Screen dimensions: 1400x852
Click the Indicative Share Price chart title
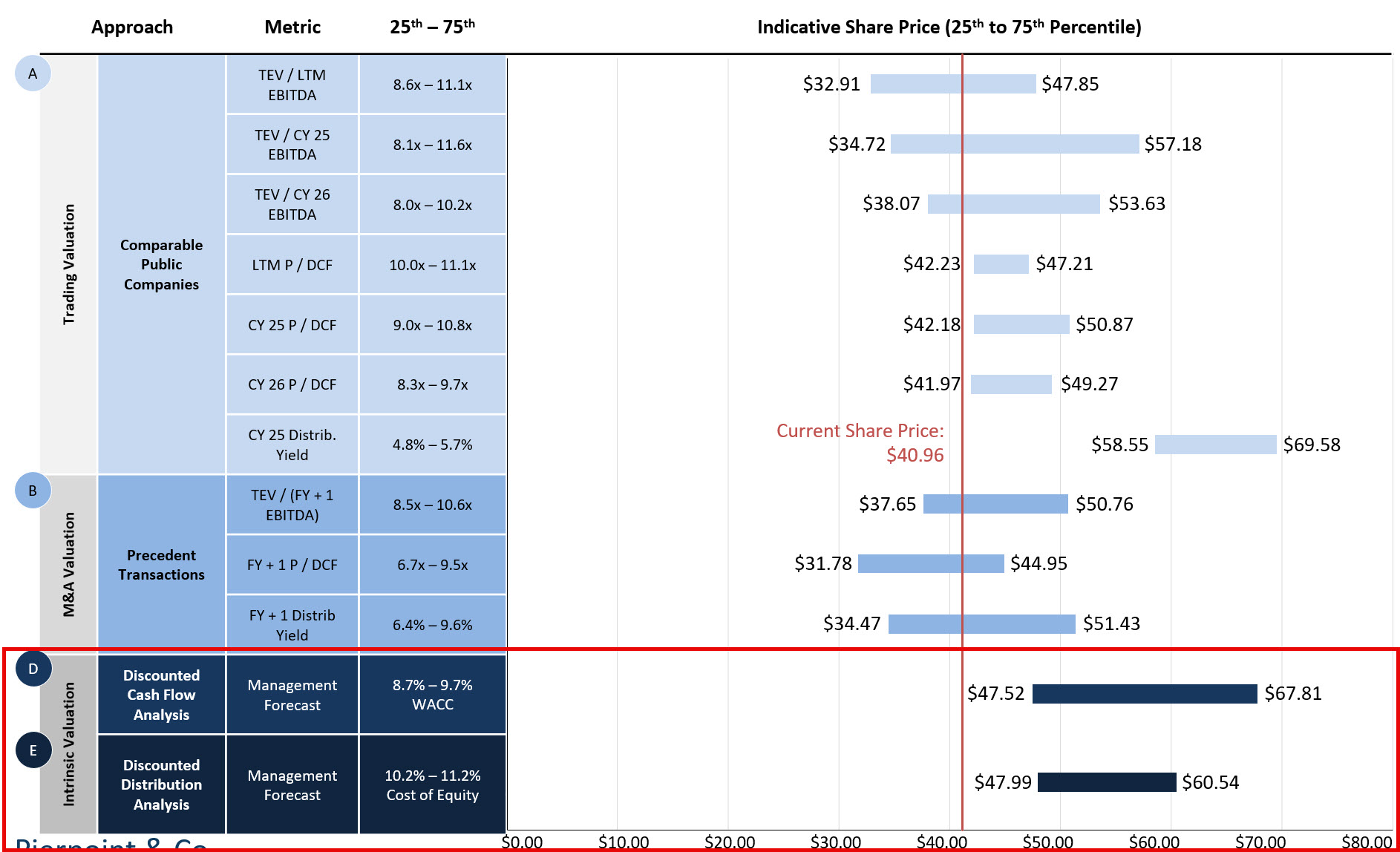(949, 27)
